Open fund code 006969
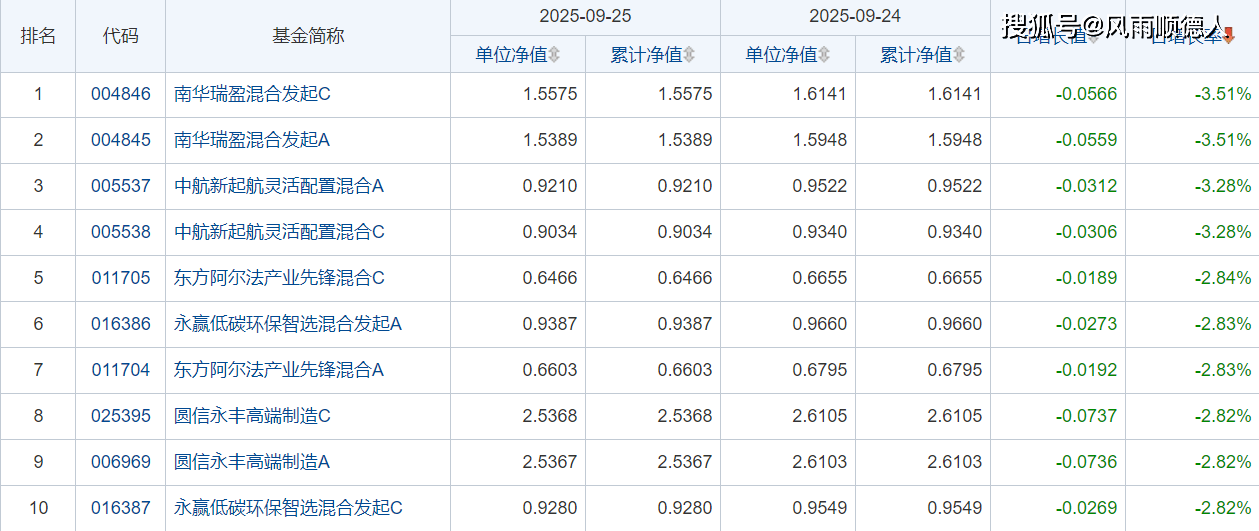 (121, 462)
